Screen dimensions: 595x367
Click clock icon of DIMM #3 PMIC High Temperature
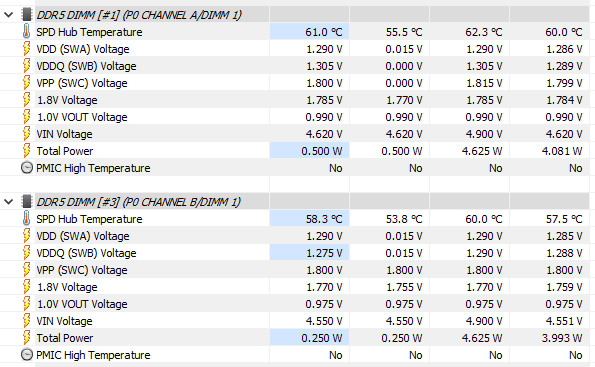(x=27, y=355)
